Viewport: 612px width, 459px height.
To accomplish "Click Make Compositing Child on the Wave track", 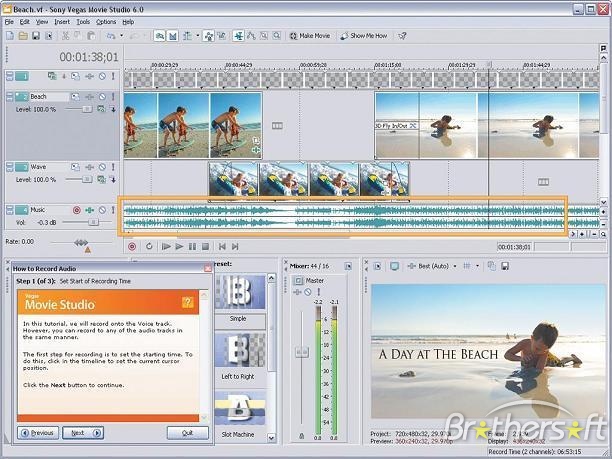I will pos(113,180).
